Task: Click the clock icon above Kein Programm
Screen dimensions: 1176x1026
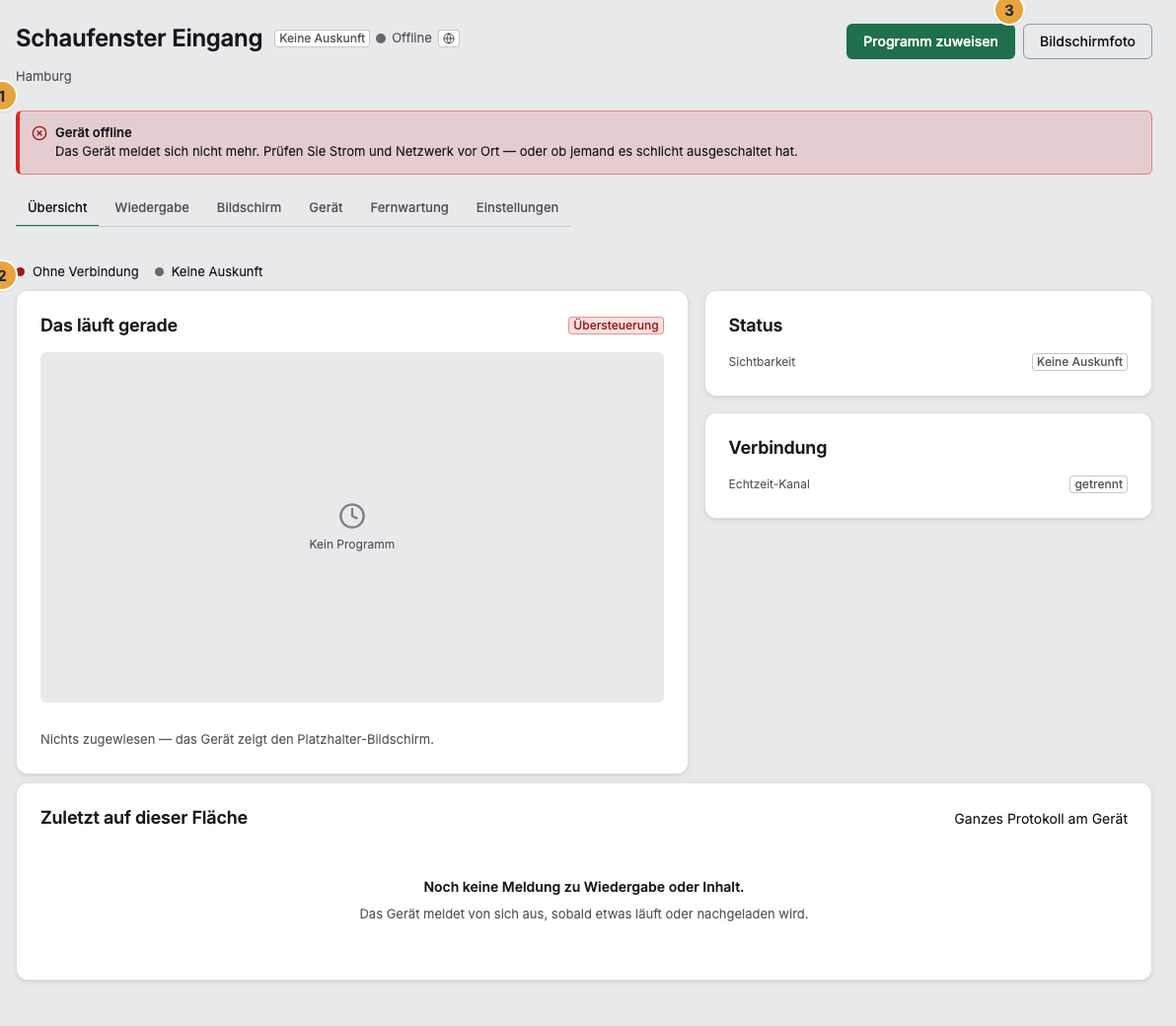Action: tap(352, 516)
